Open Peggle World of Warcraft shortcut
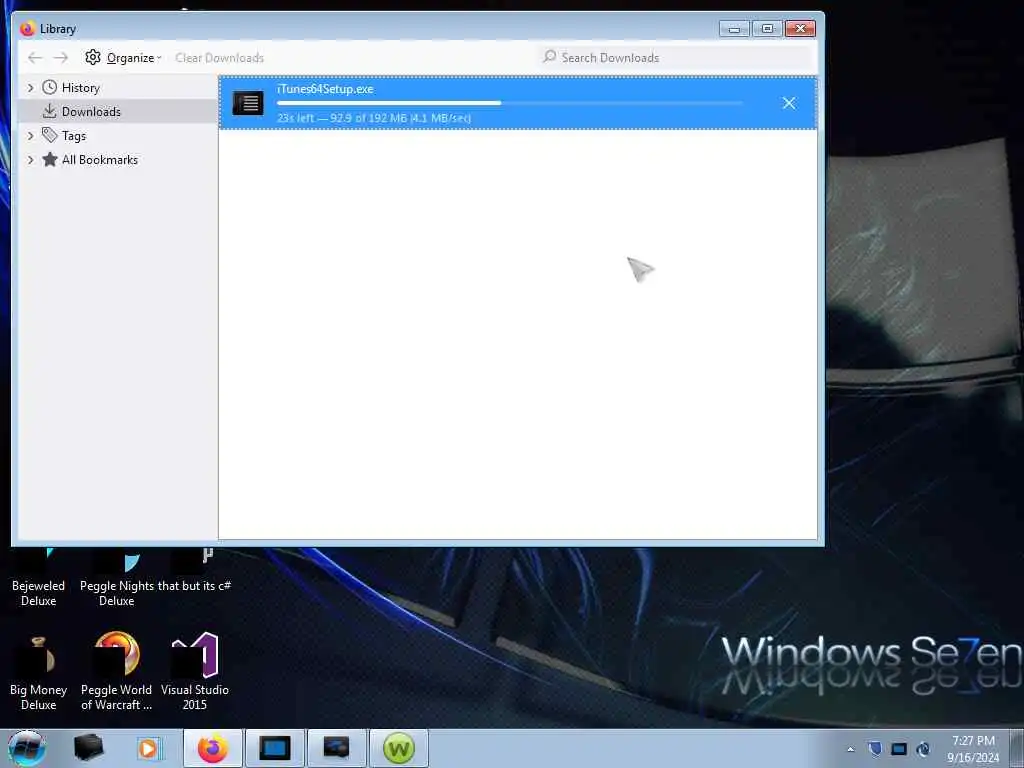 116,673
